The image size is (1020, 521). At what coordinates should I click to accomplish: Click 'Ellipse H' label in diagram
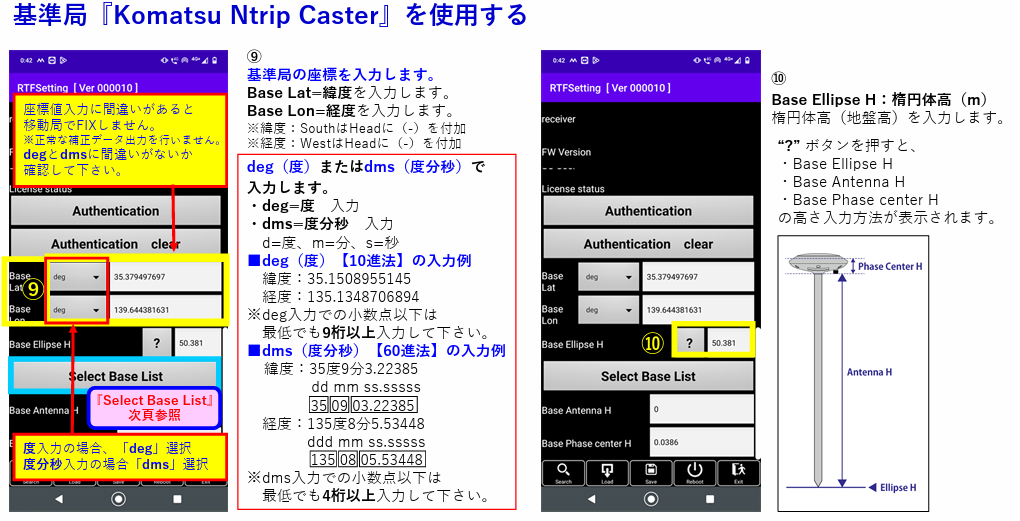[x=898, y=487]
